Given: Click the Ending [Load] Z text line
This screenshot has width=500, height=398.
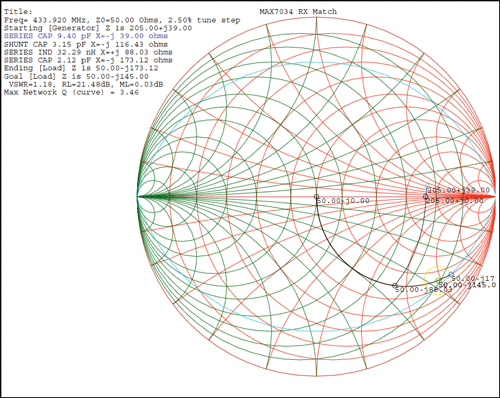Looking at the screenshot, I should click(x=81, y=68).
